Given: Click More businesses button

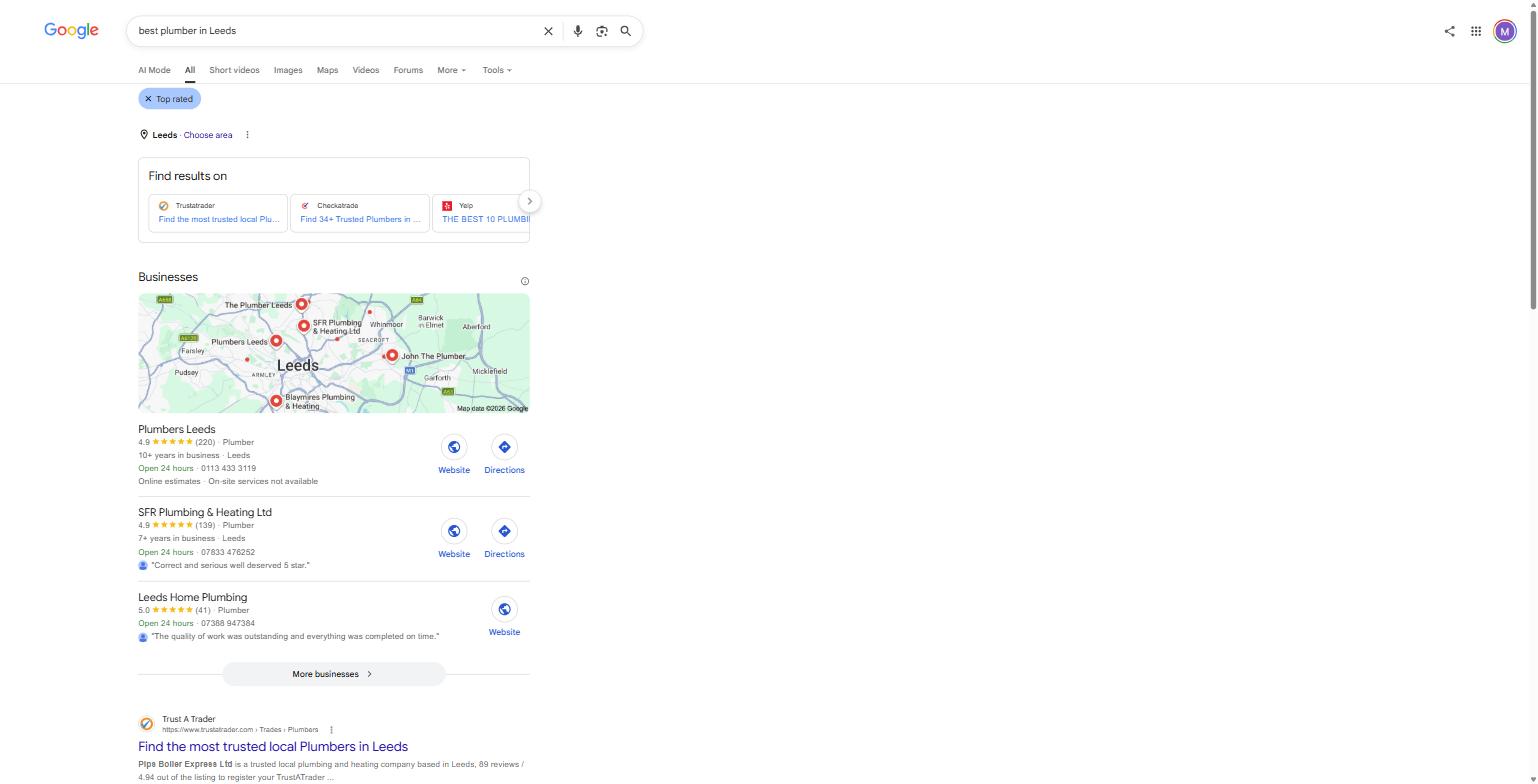Looking at the screenshot, I should tap(333, 674).
